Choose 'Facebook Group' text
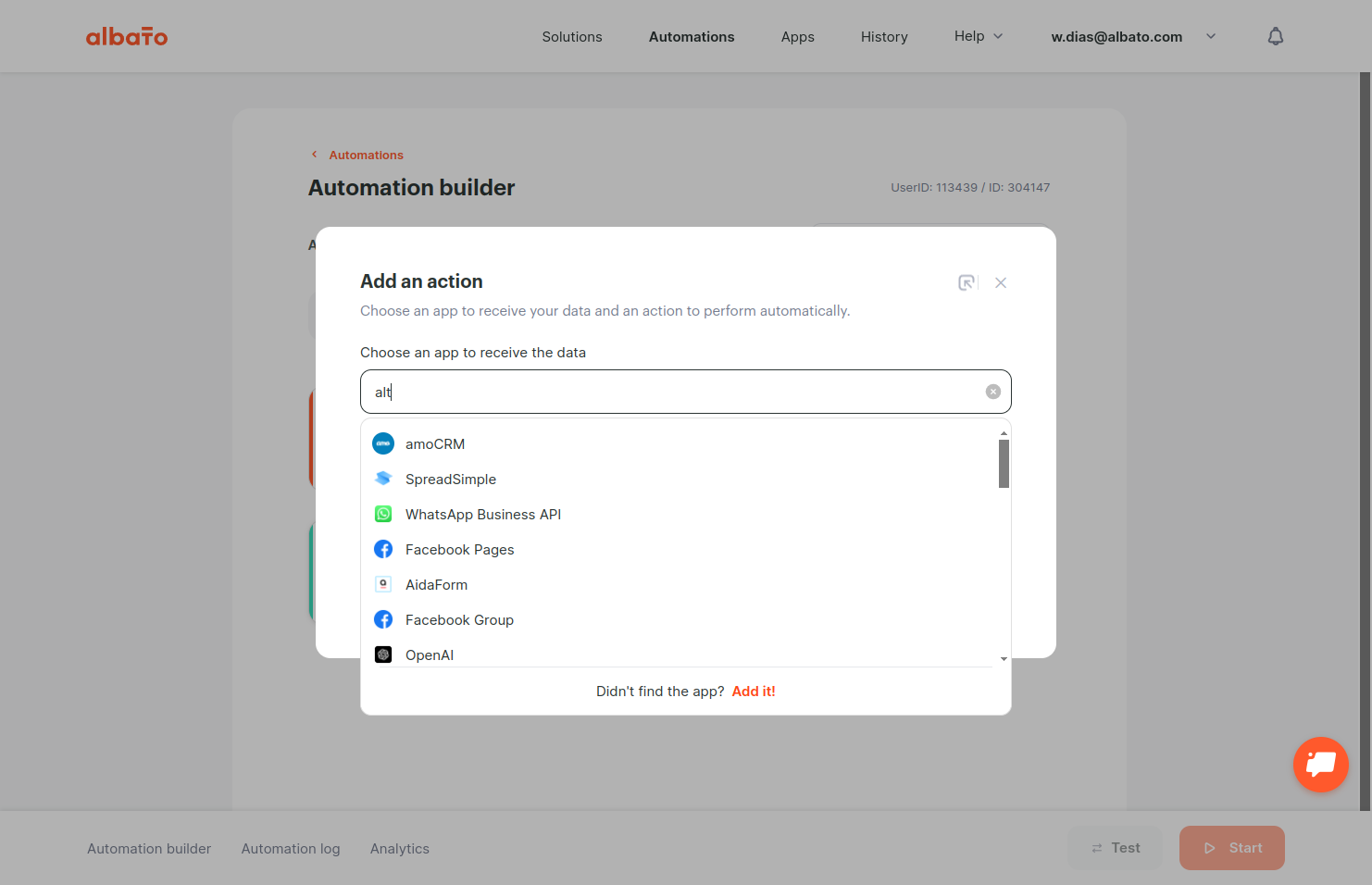The image size is (1372, 885). (459, 620)
